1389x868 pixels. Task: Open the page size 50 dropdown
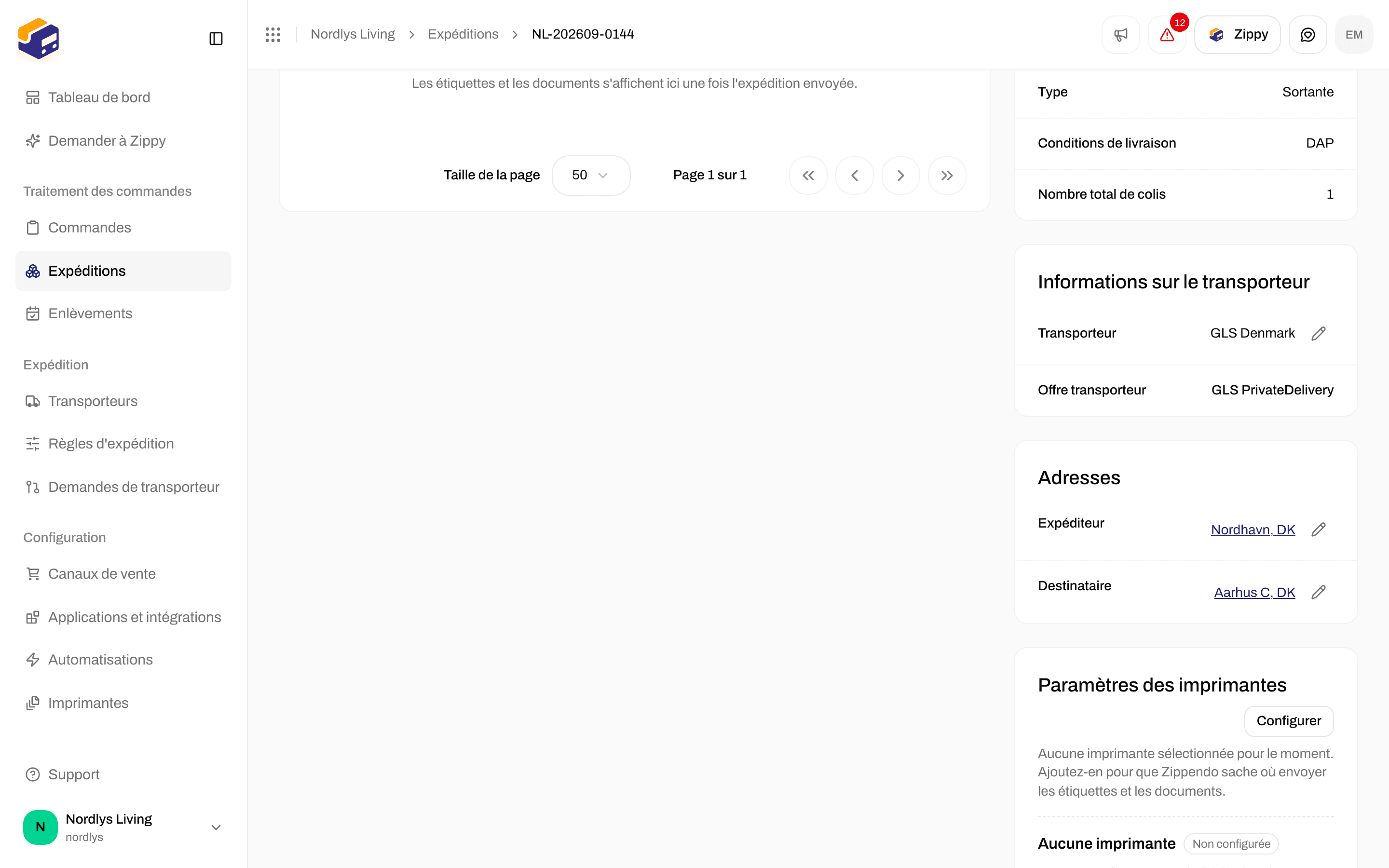click(x=591, y=176)
